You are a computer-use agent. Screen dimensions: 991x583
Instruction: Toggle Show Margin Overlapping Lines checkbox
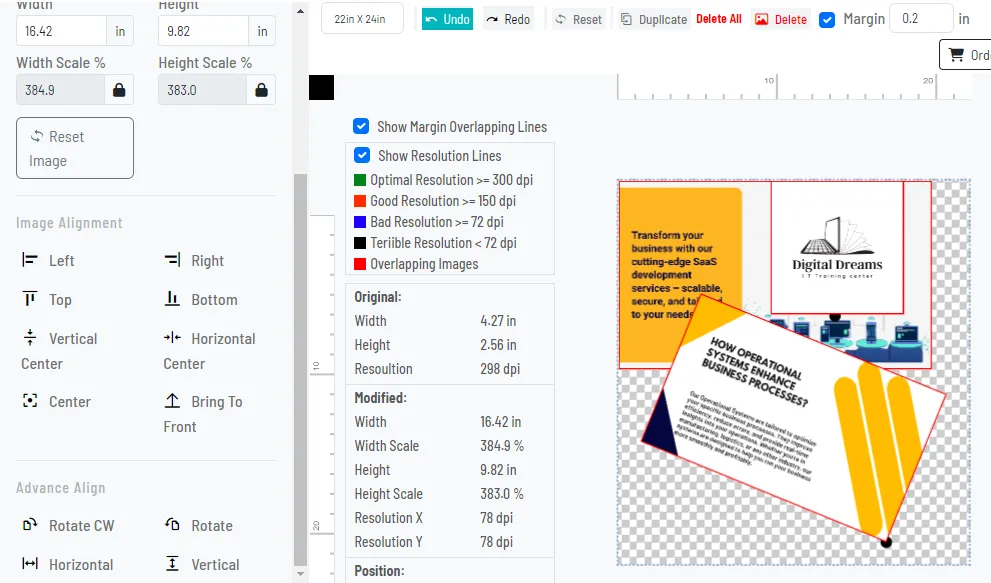click(x=361, y=127)
